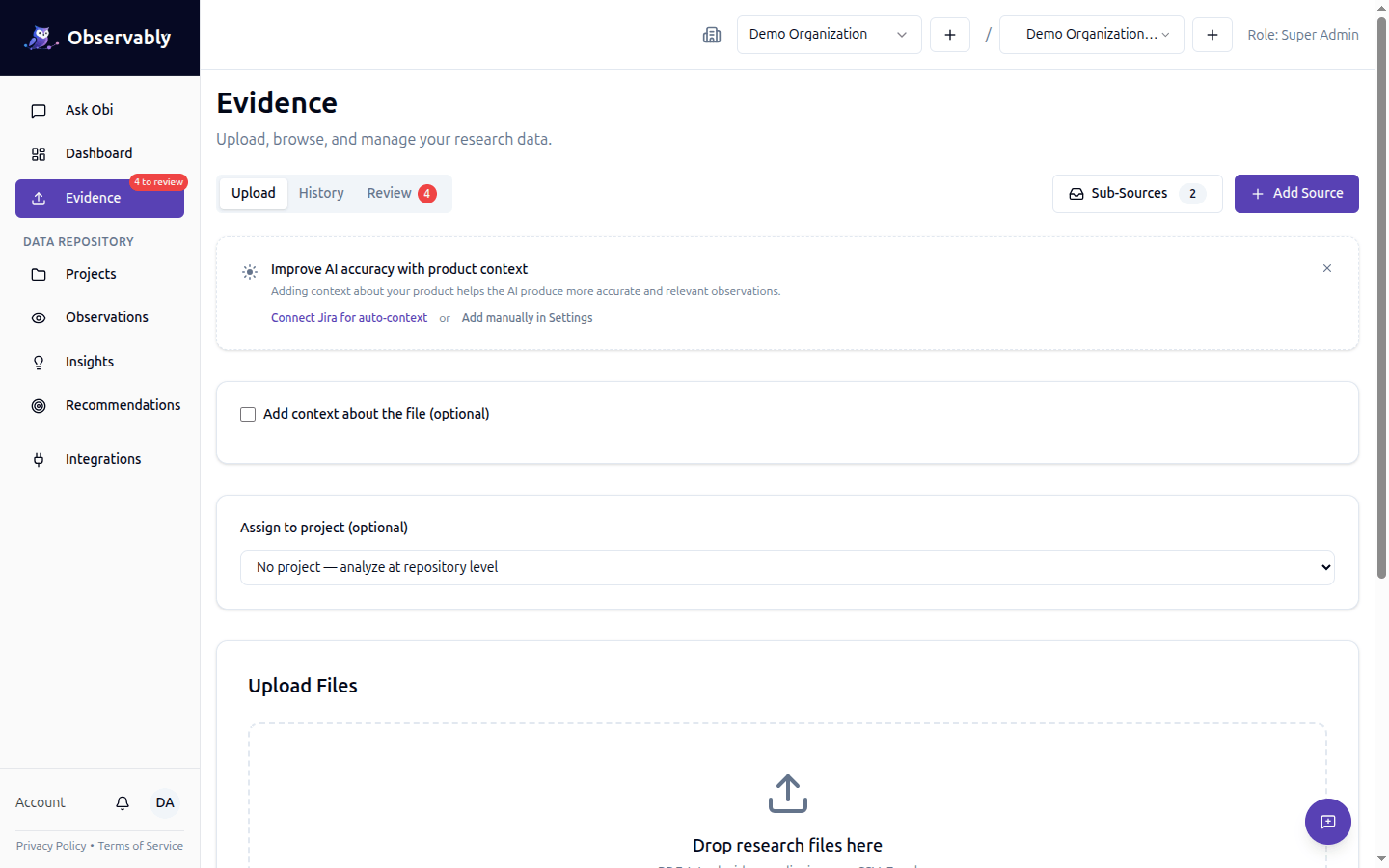The height and width of the screenshot is (868, 1389).
Task: Switch to the History tab
Action: (x=321, y=192)
